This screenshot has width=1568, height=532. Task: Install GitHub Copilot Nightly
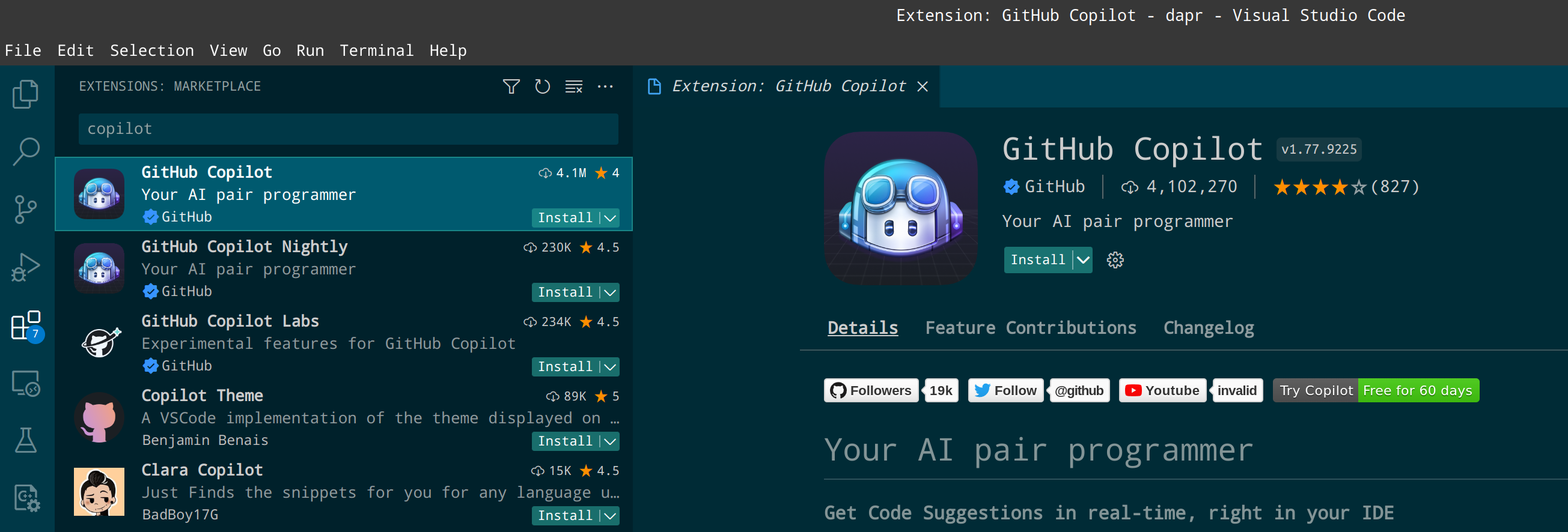point(565,292)
